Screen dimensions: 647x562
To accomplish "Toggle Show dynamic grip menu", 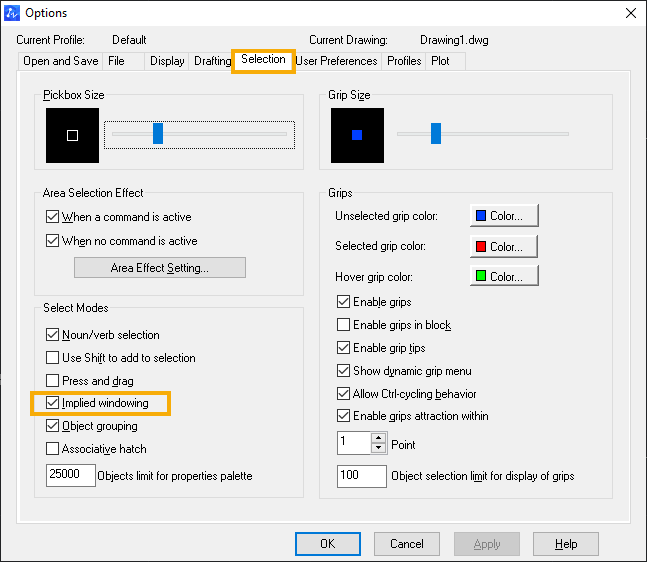I will coord(343,371).
